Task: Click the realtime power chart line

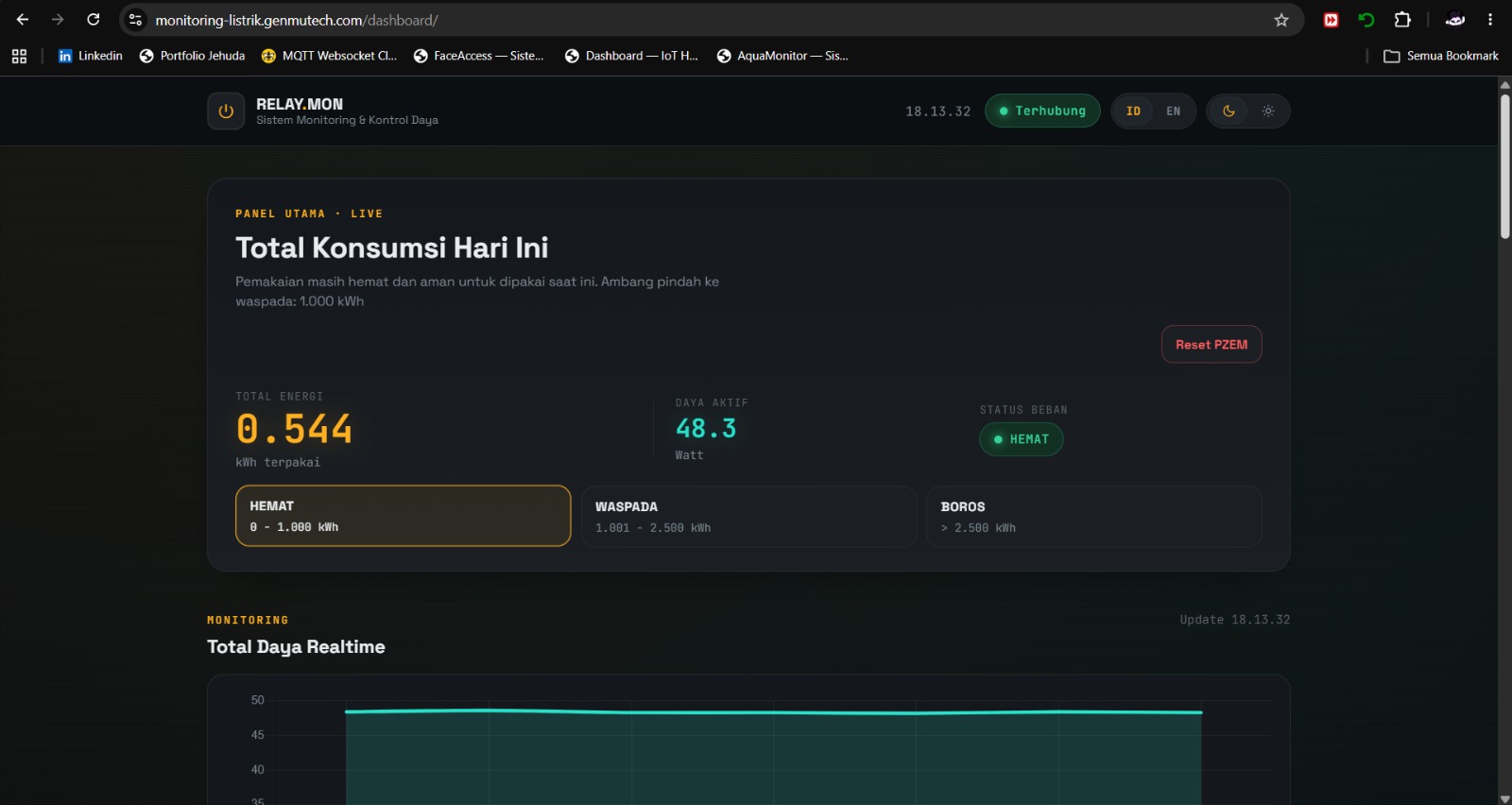Action: (773, 711)
